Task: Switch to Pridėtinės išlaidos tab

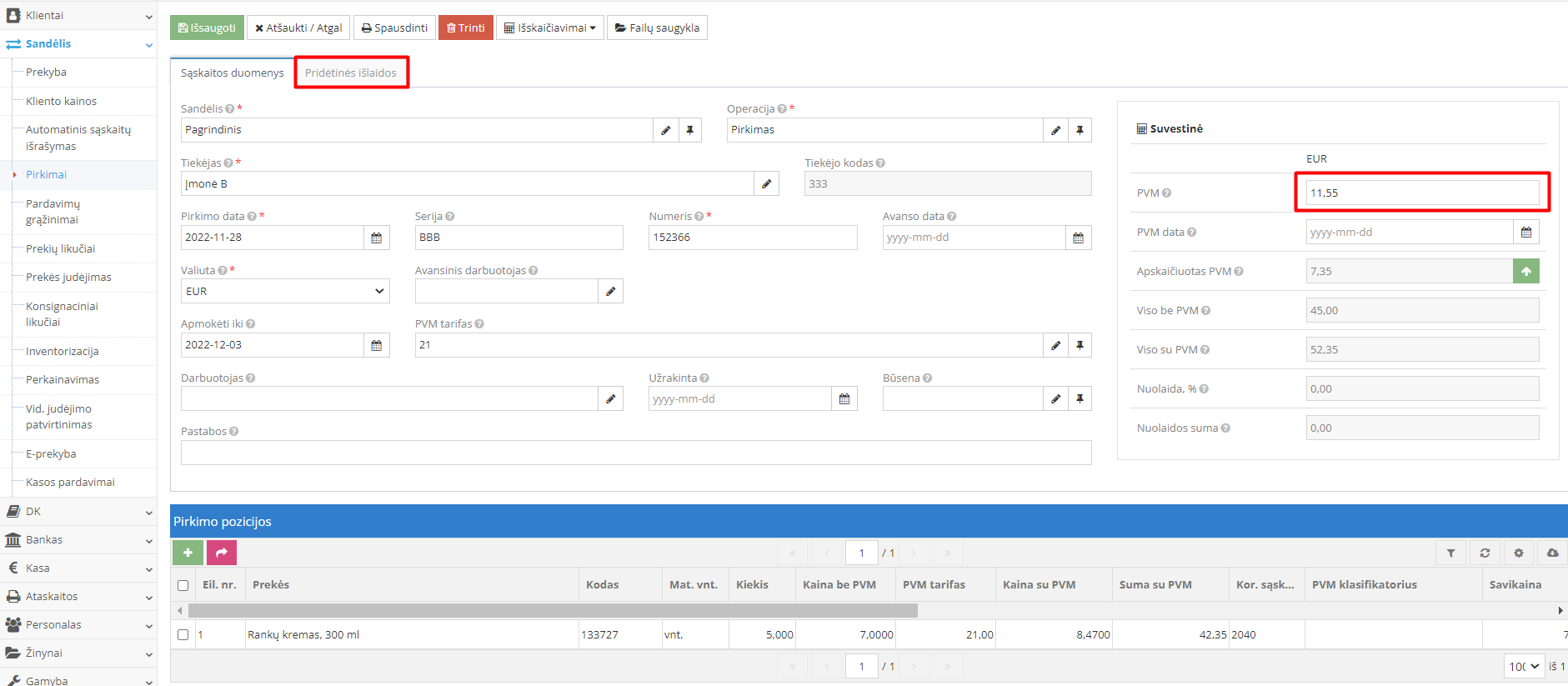Action: pyautogui.click(x=351, y=73)
